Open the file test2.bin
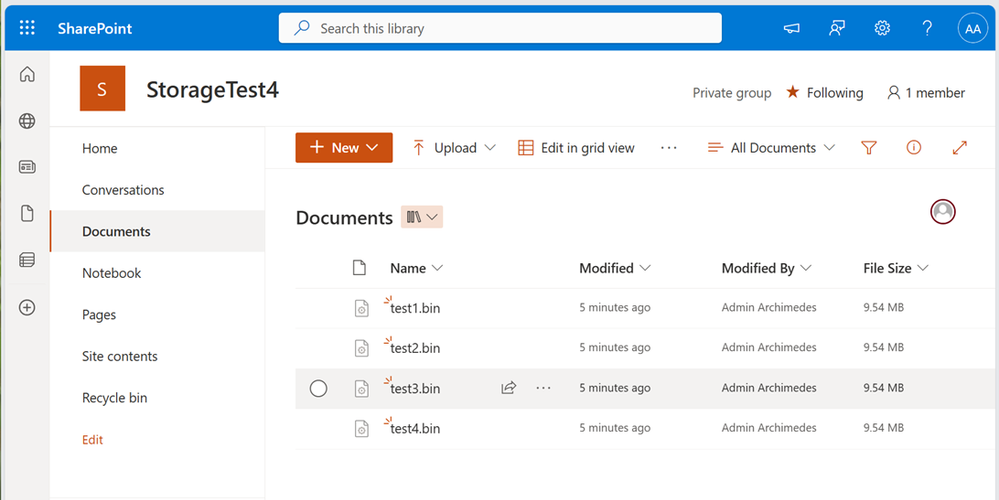Viewport: 999px width, 500px height. click(x=415, y=348)
